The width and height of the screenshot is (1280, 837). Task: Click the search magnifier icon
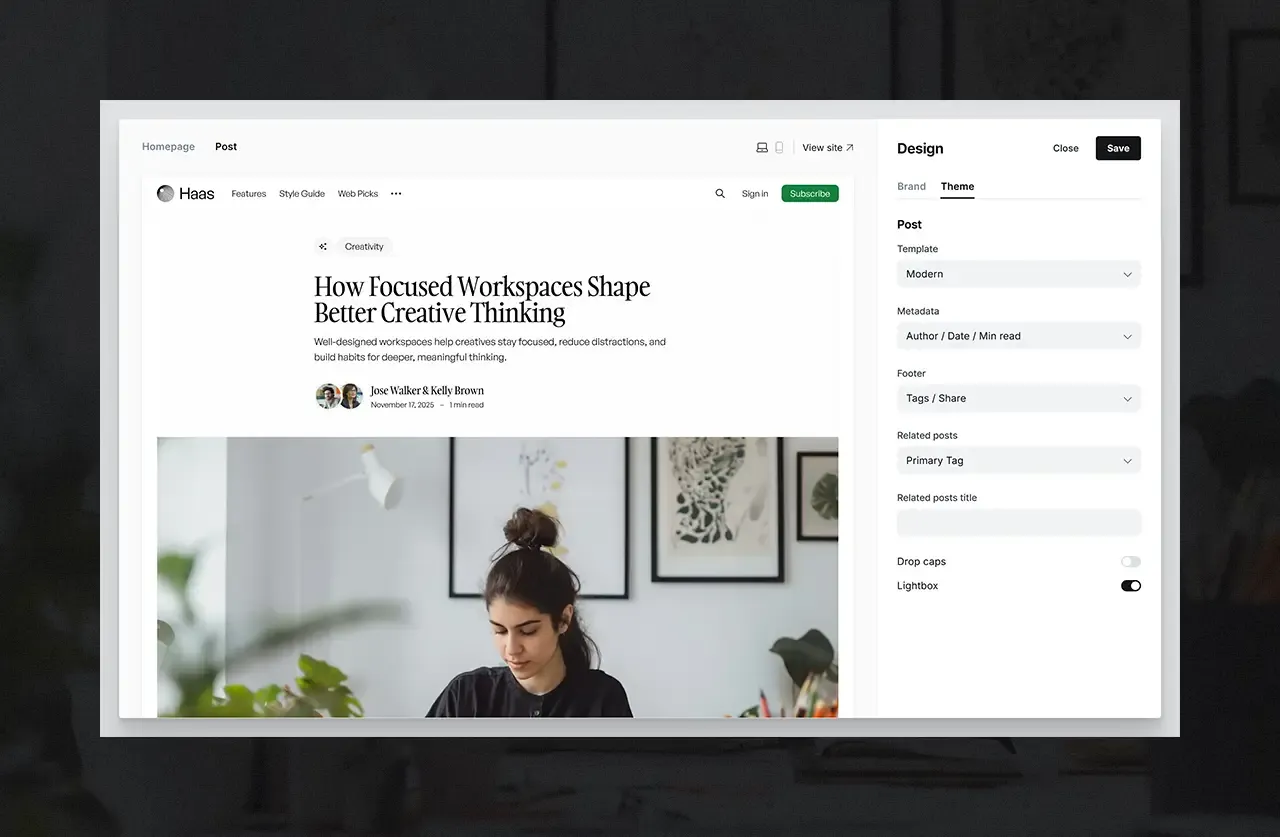point(720,194)
